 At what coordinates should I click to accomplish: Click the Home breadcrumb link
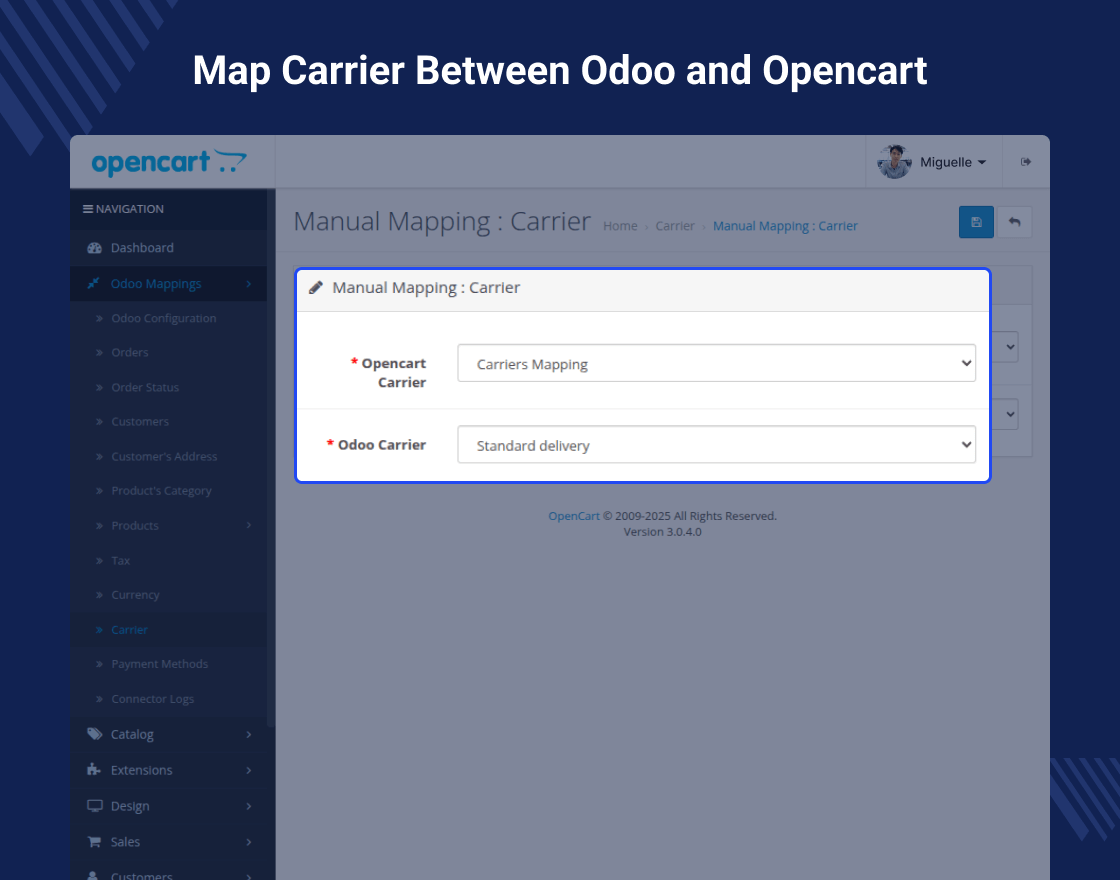coord(620,226)
